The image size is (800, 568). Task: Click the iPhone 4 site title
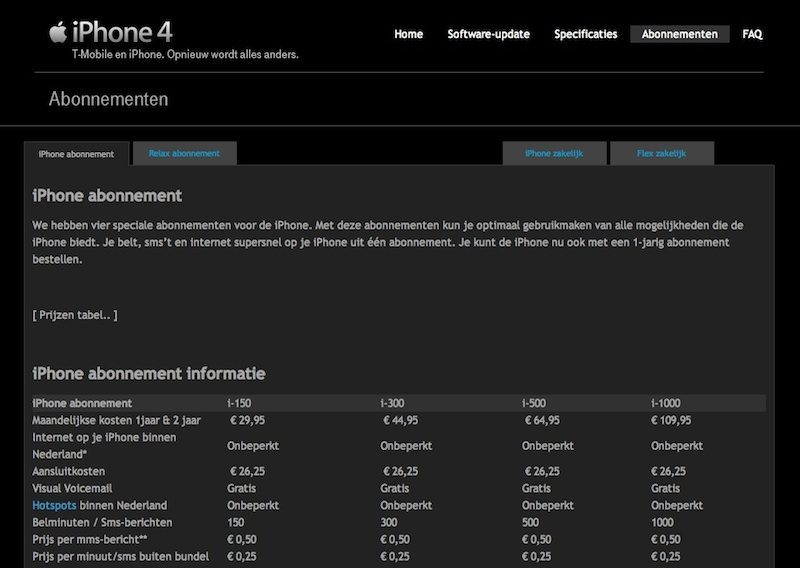(122, 32)
